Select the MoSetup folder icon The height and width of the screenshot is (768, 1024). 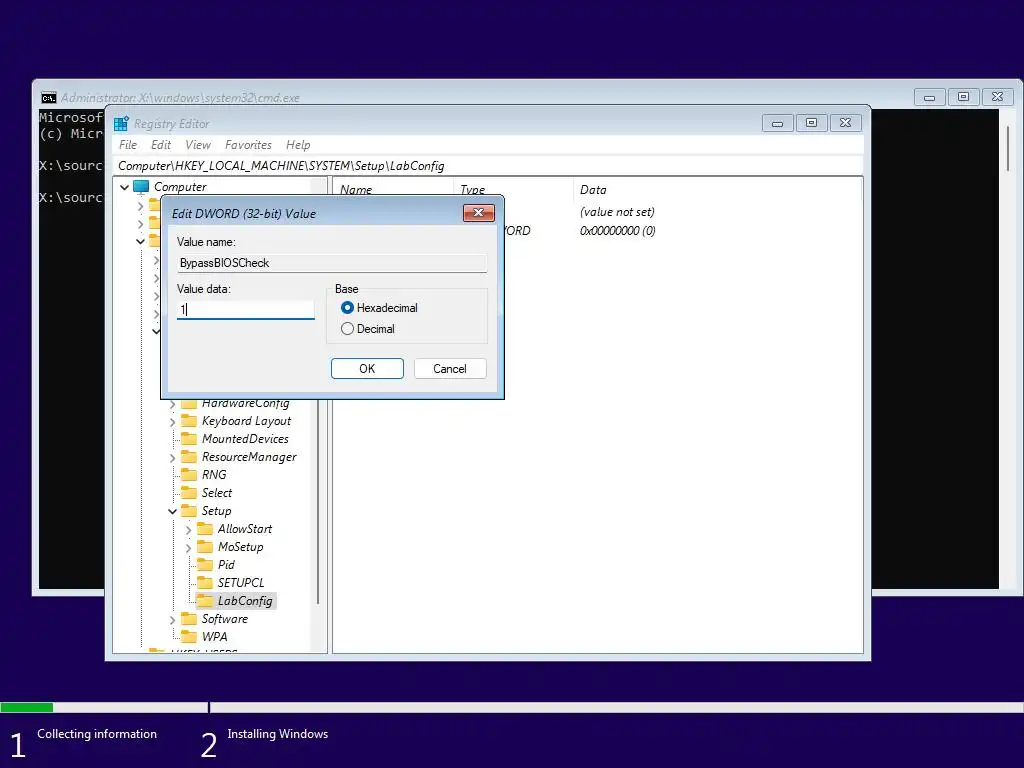pyautogui.click(x=205, y=547)
